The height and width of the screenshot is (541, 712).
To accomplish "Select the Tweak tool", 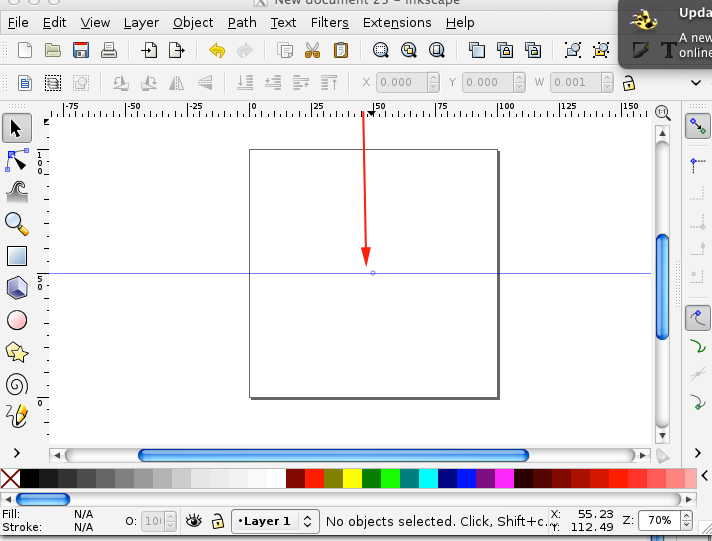I will [17, 192].
